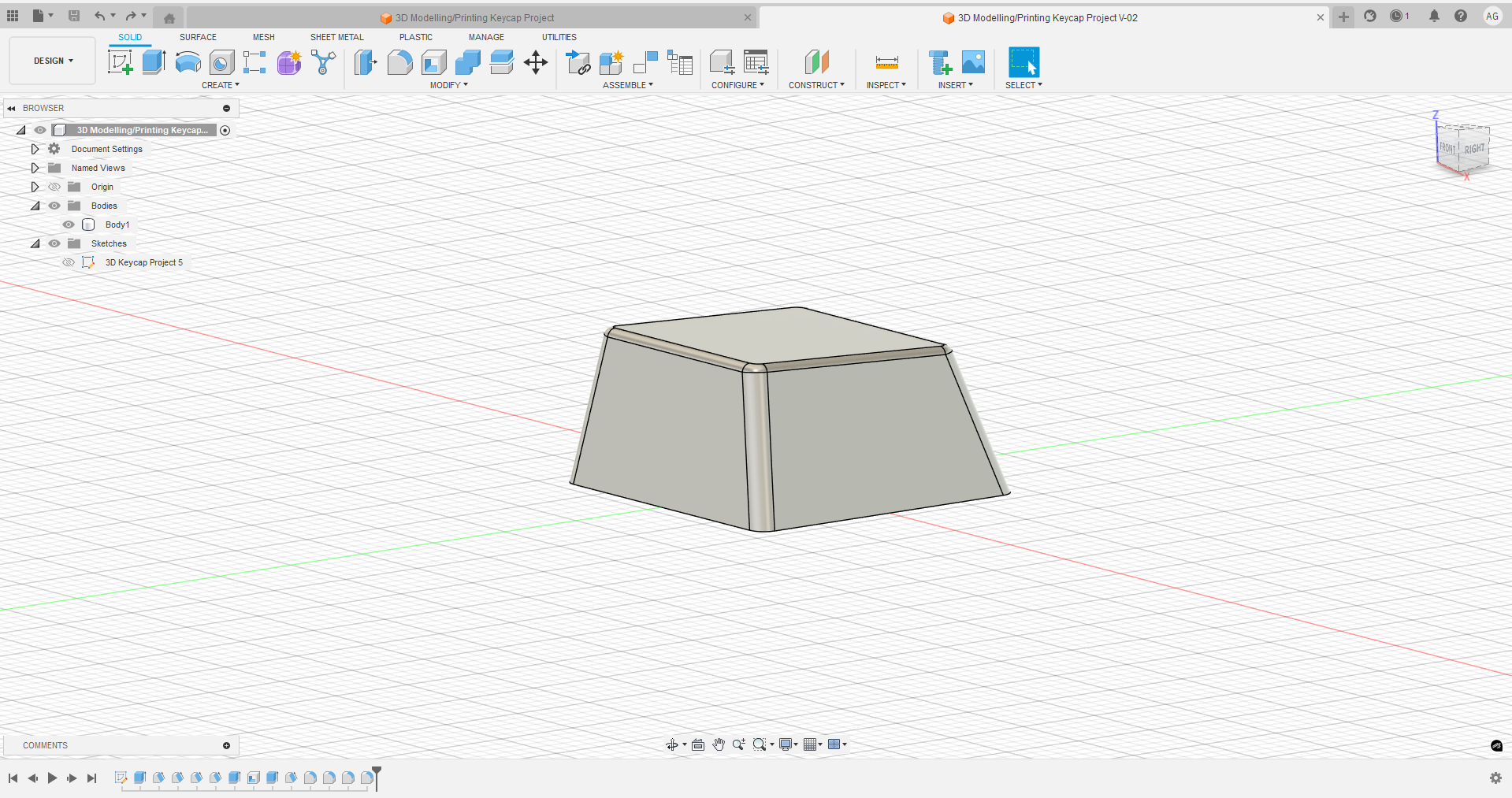This screenshot has width=1512, height=798.
Task: Click the Move/Copy arrows icon
Action: (536, 62)
